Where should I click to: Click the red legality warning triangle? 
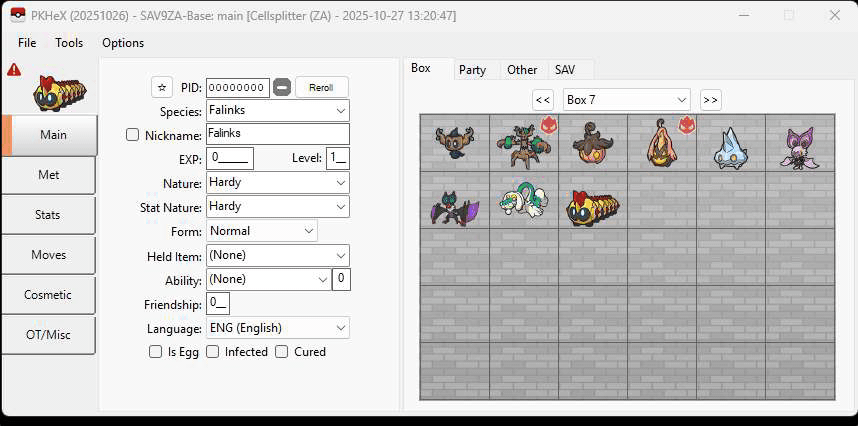(14, 70)
